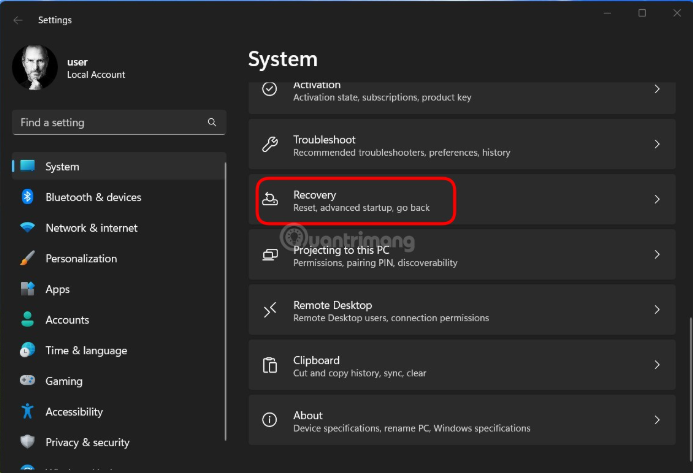Open Remote Desktop via its chevron arrow

[657, 310]
